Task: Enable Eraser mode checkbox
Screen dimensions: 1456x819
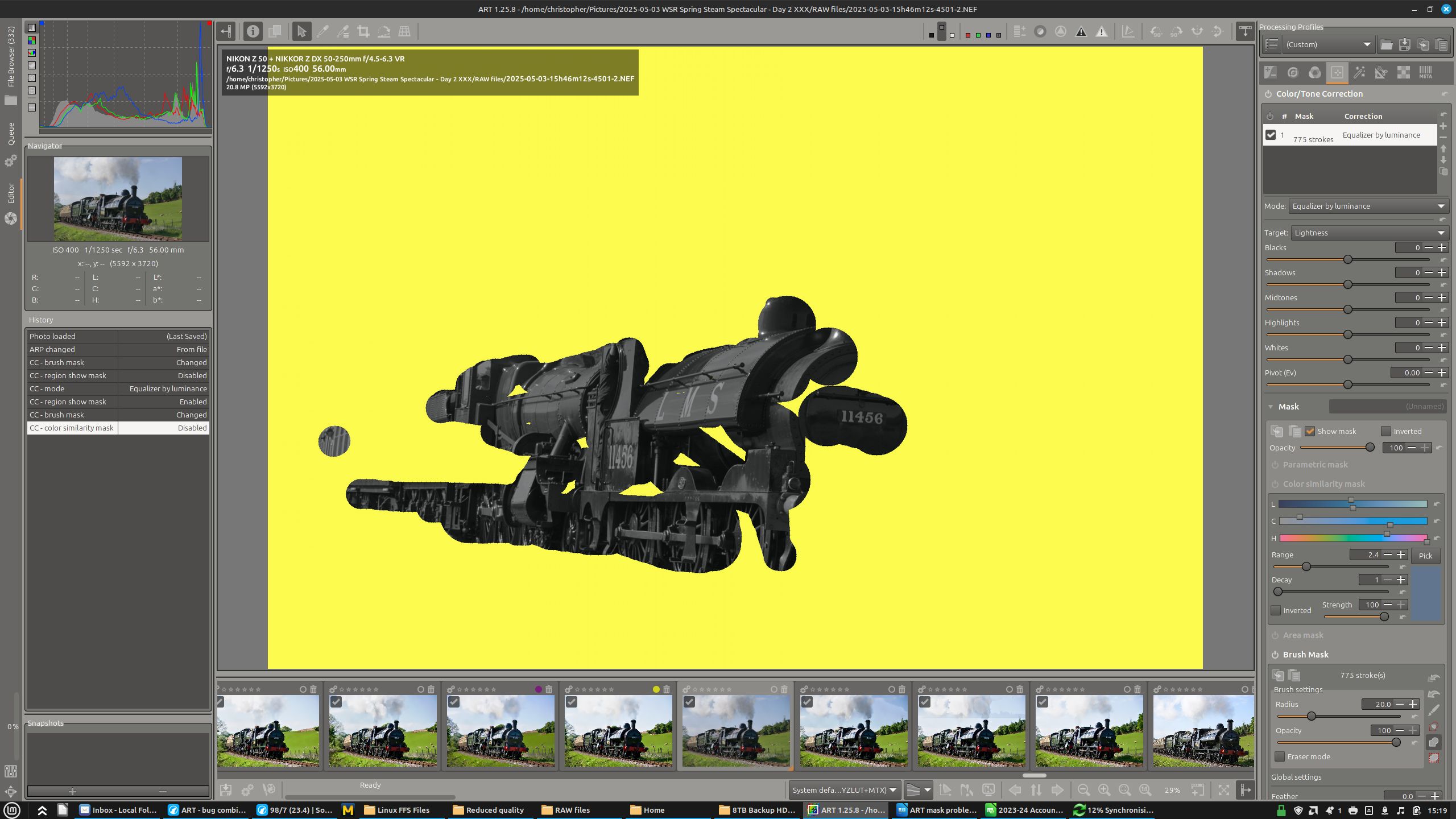Action: tap(1280, 756)
